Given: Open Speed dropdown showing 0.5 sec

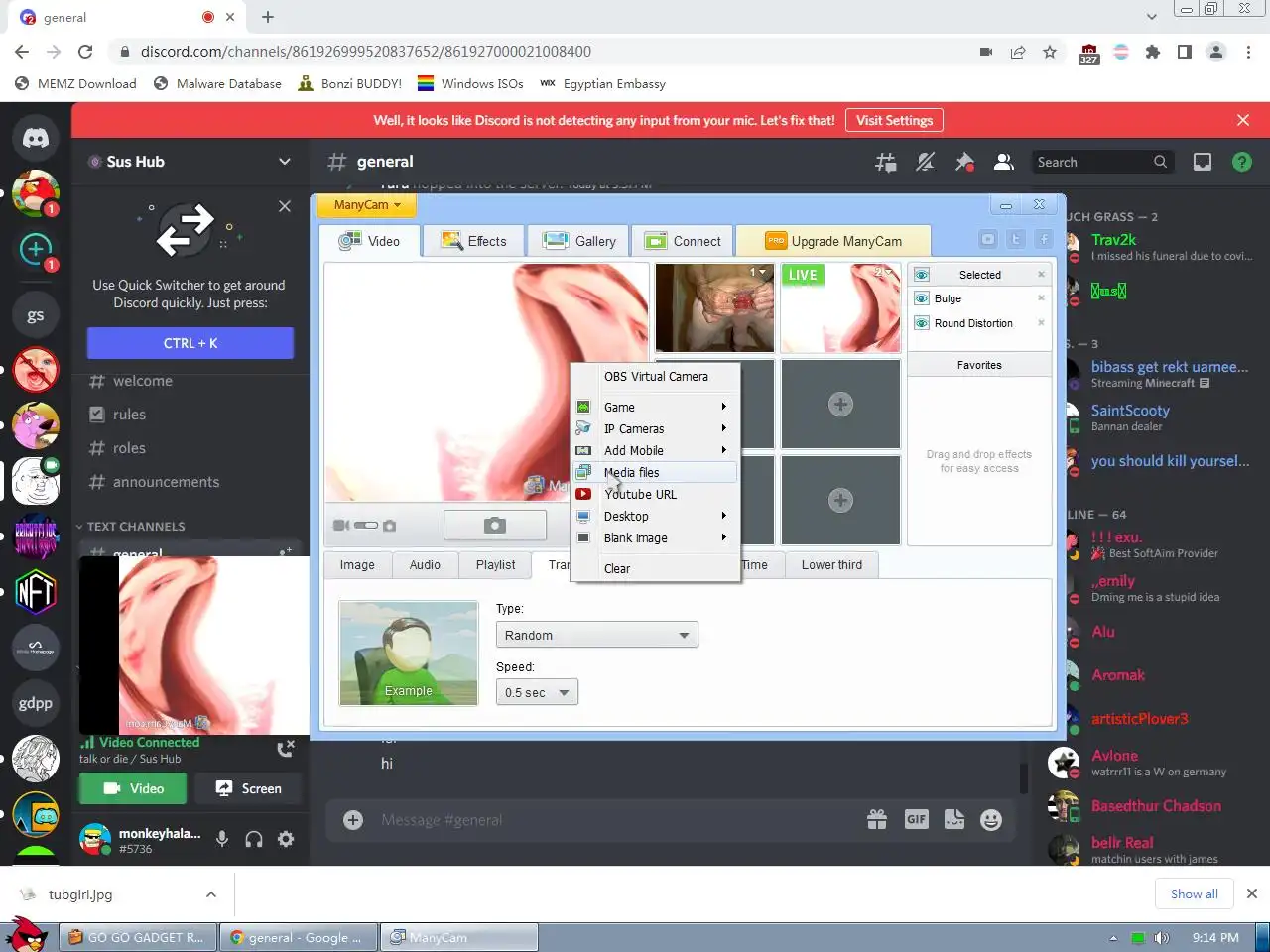Looking at the screenshot, I should pos(537,692).
